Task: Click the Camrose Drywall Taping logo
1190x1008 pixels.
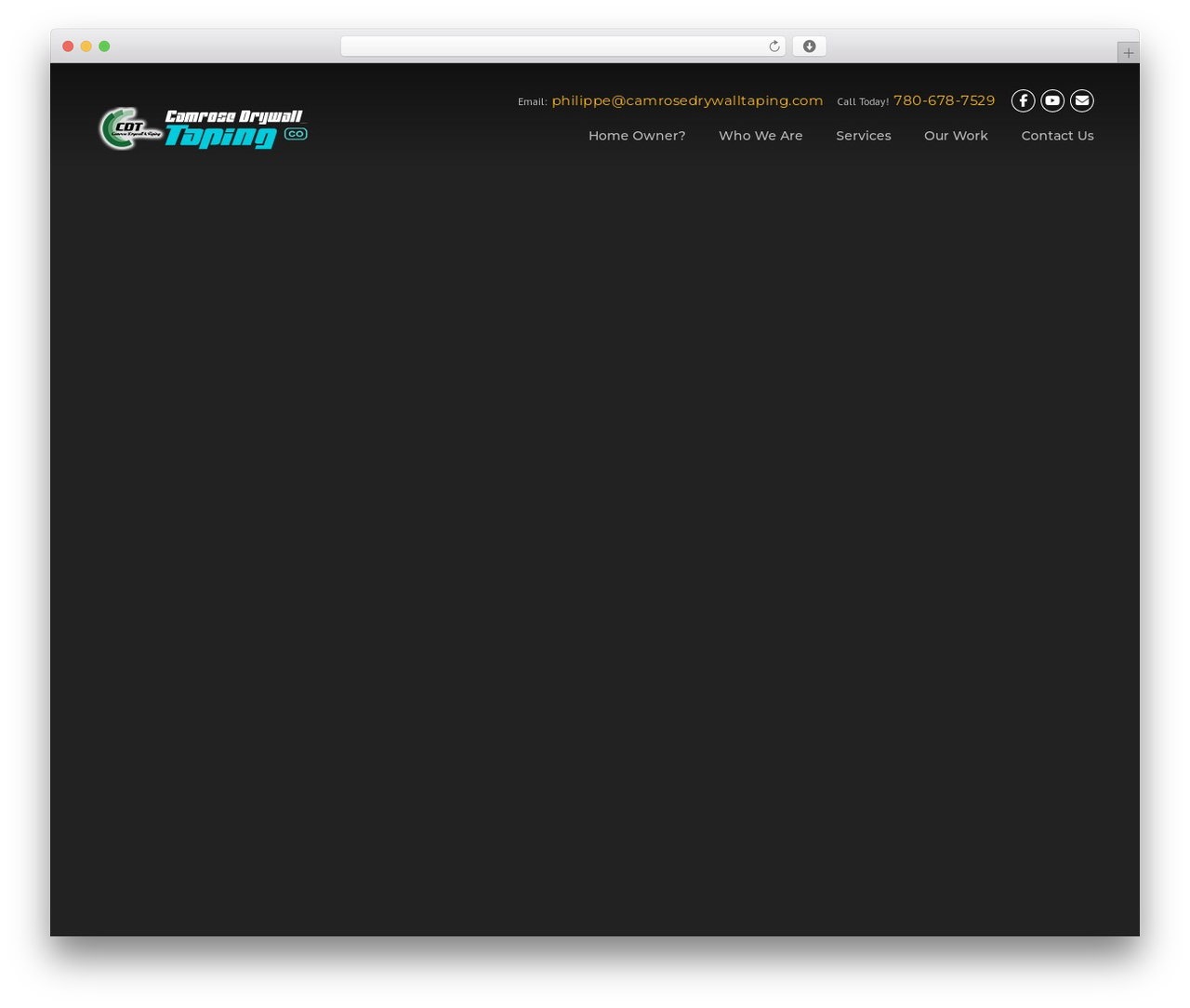Action: pyautogui.click(x=204, y=128)
